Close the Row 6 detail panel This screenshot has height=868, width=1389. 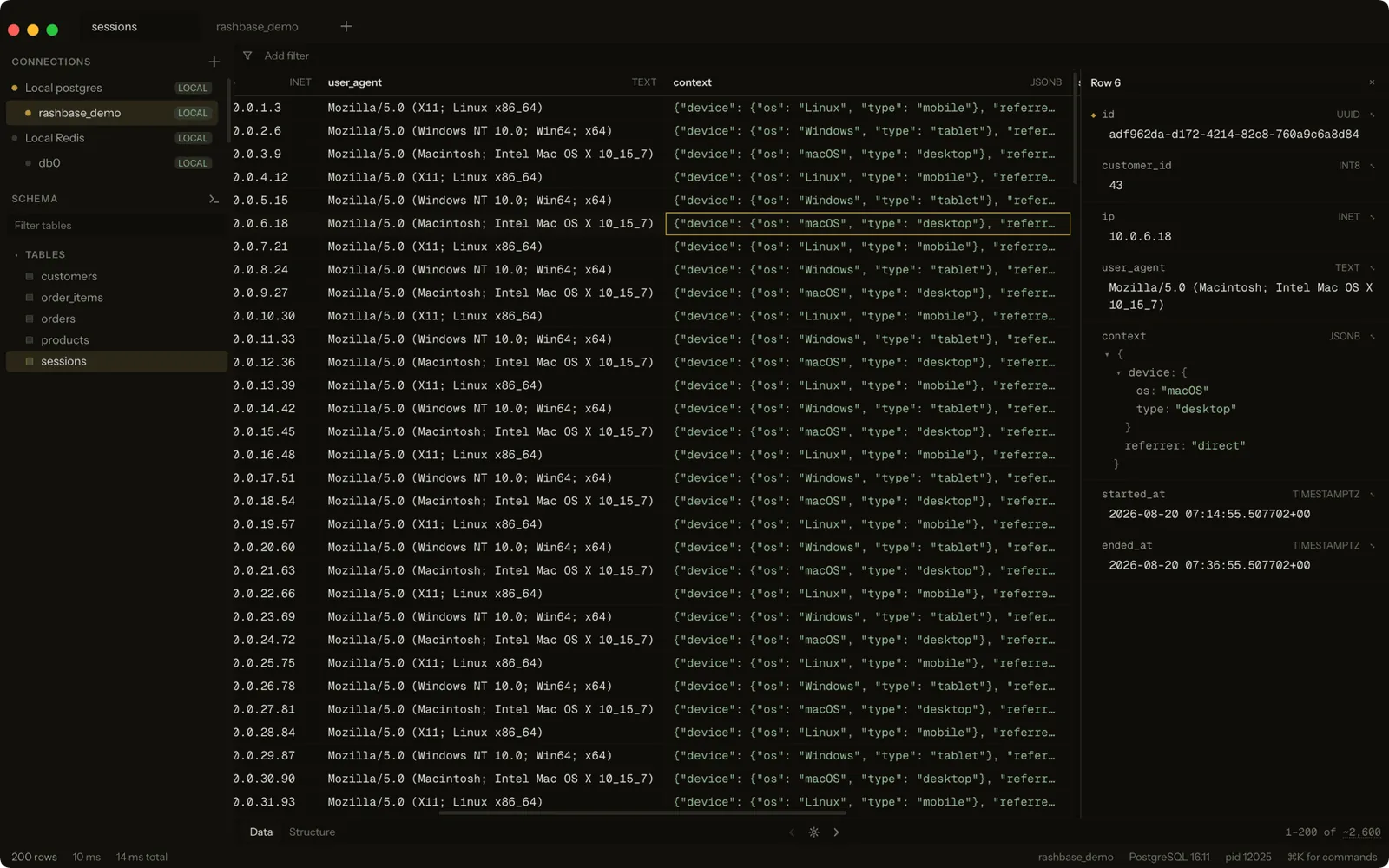point(1372,82)
